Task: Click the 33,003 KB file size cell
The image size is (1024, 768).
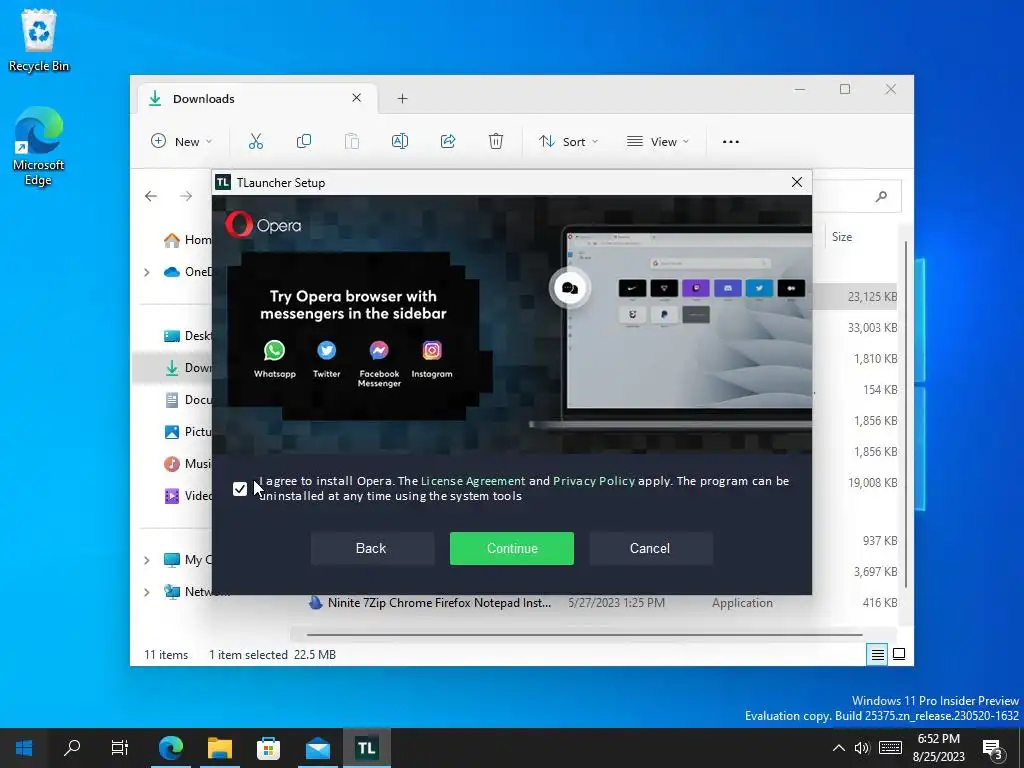Action: [872, 327]
